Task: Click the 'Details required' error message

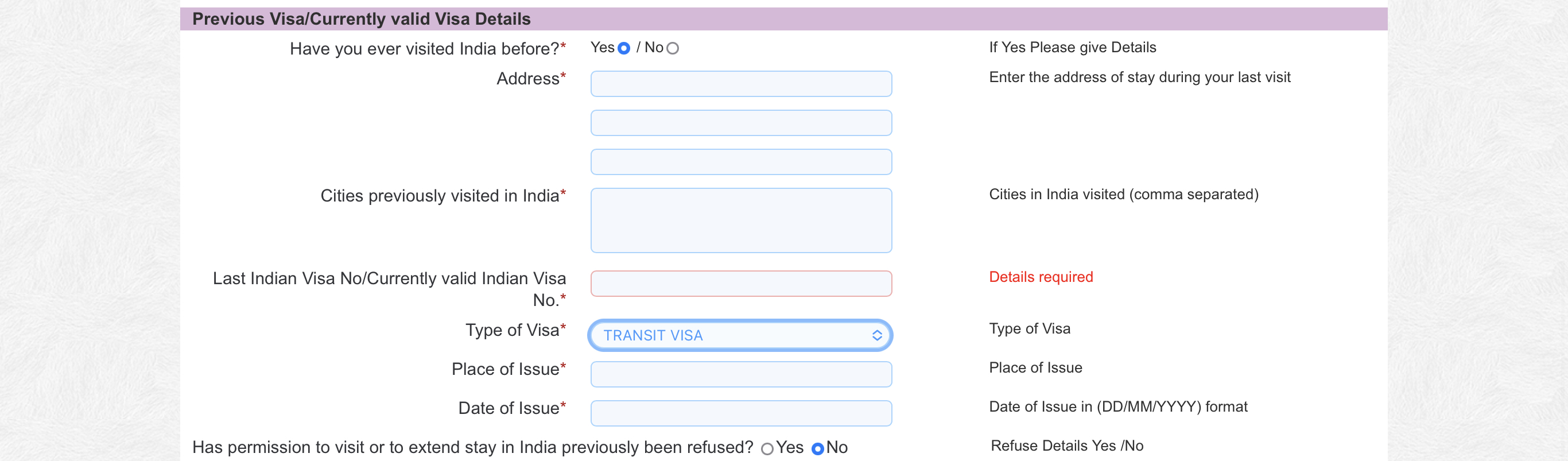Action: point(1041,277)
